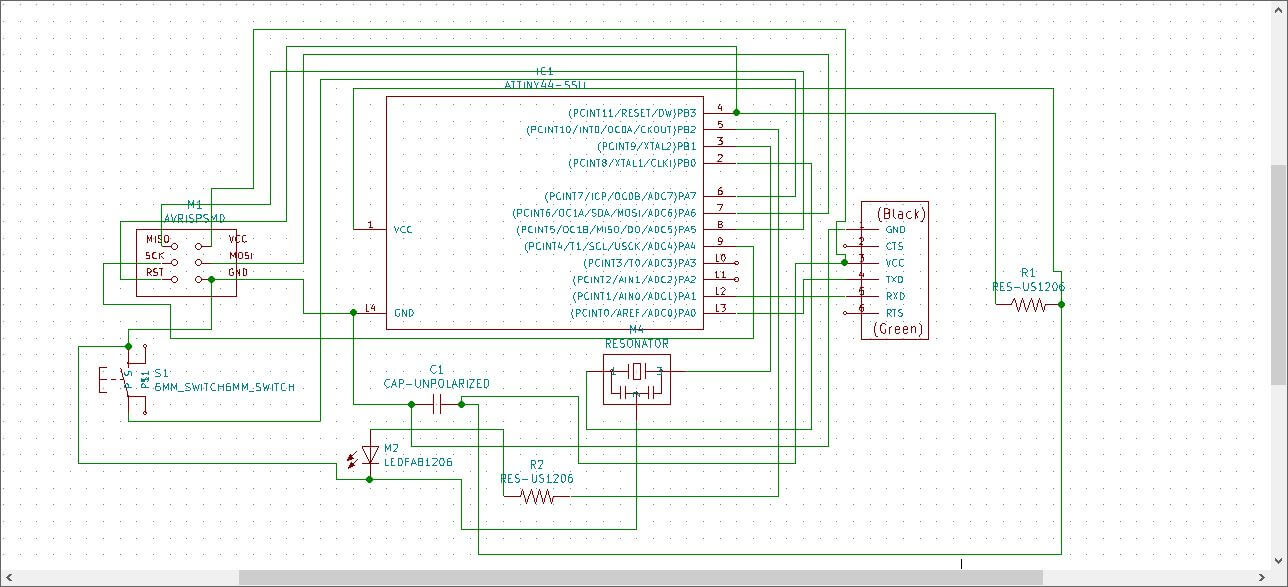Screen dimensions: 1288x587
Task: Click the scroll right arrow of horizontal scrollbar
Action: (1262, 578)
